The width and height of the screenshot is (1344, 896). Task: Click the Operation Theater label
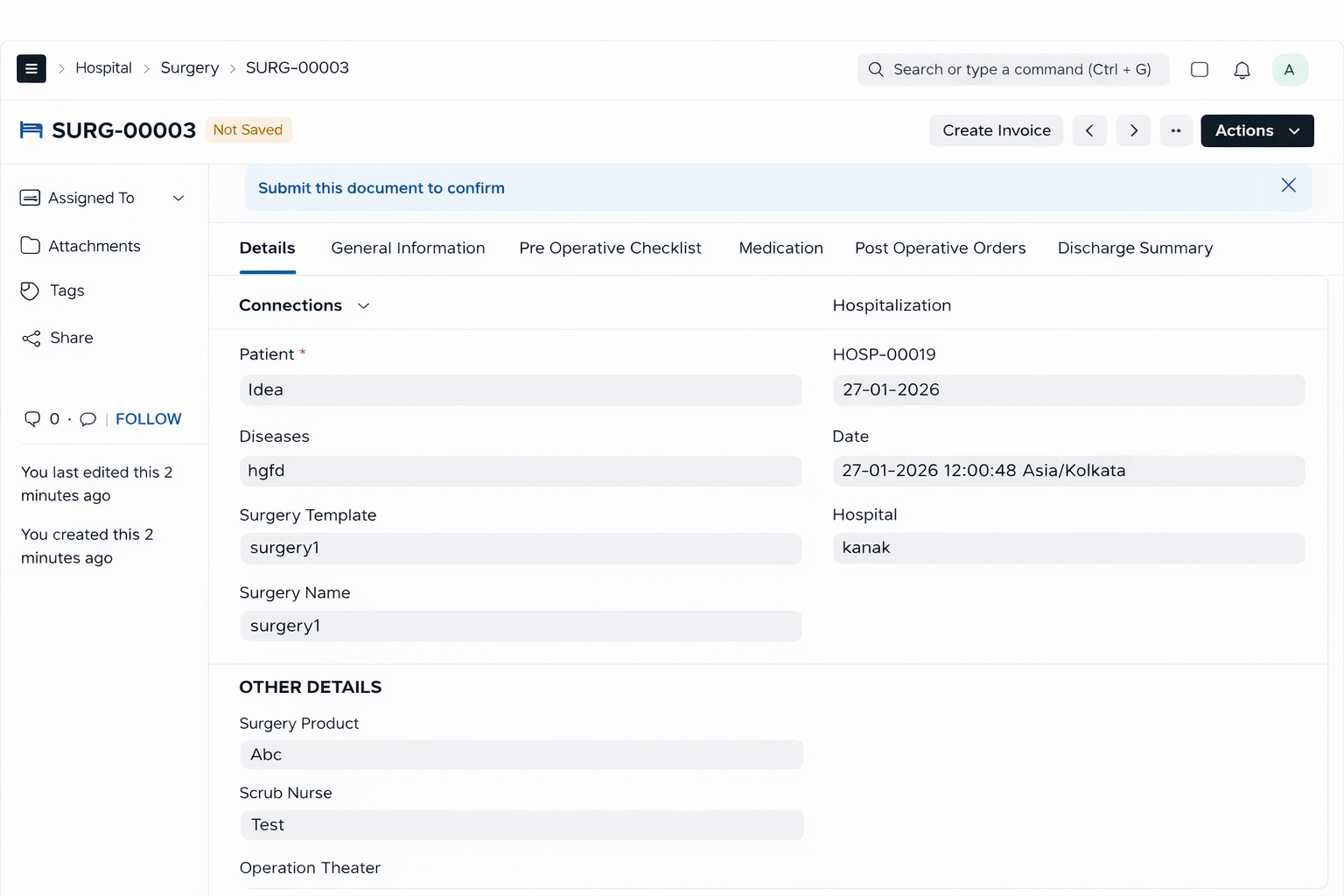tap(310, 868)
